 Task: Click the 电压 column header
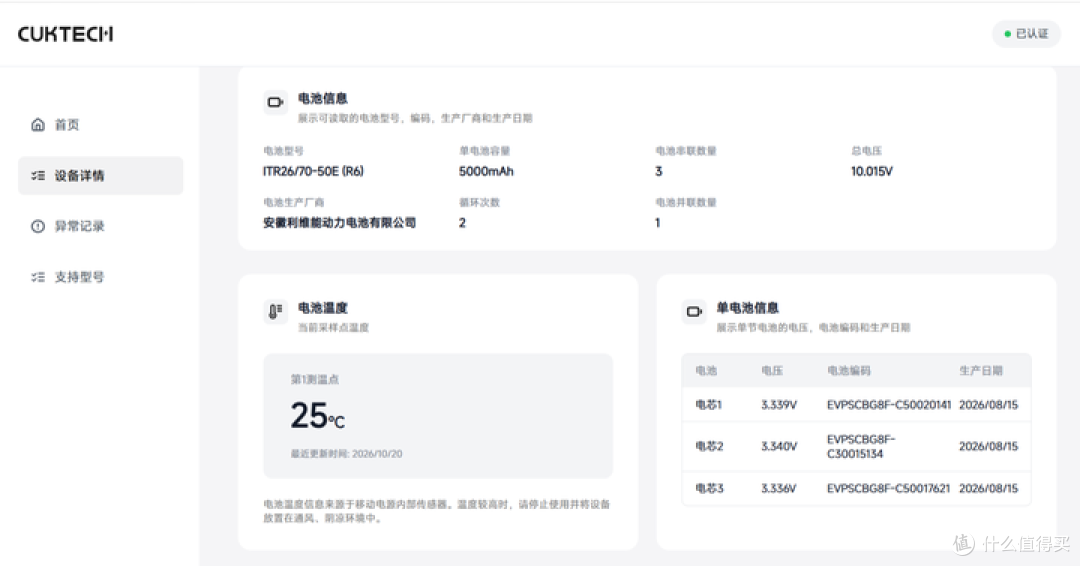tap(772, 370)
